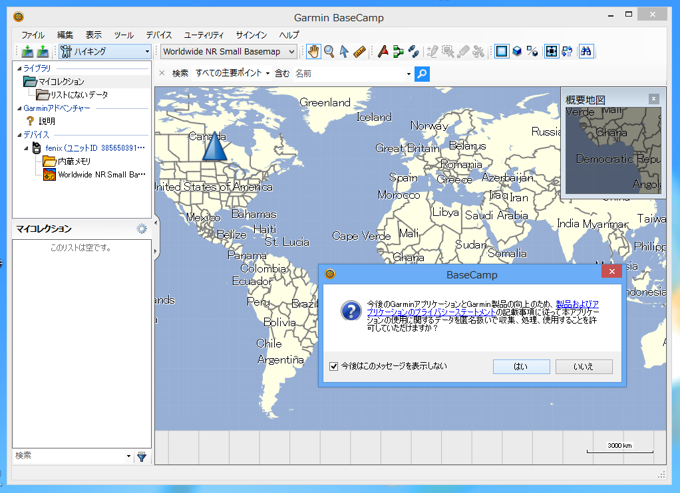
Task: Collapse the Garminアドベンチャー section
Action: [x=19, y=108]
